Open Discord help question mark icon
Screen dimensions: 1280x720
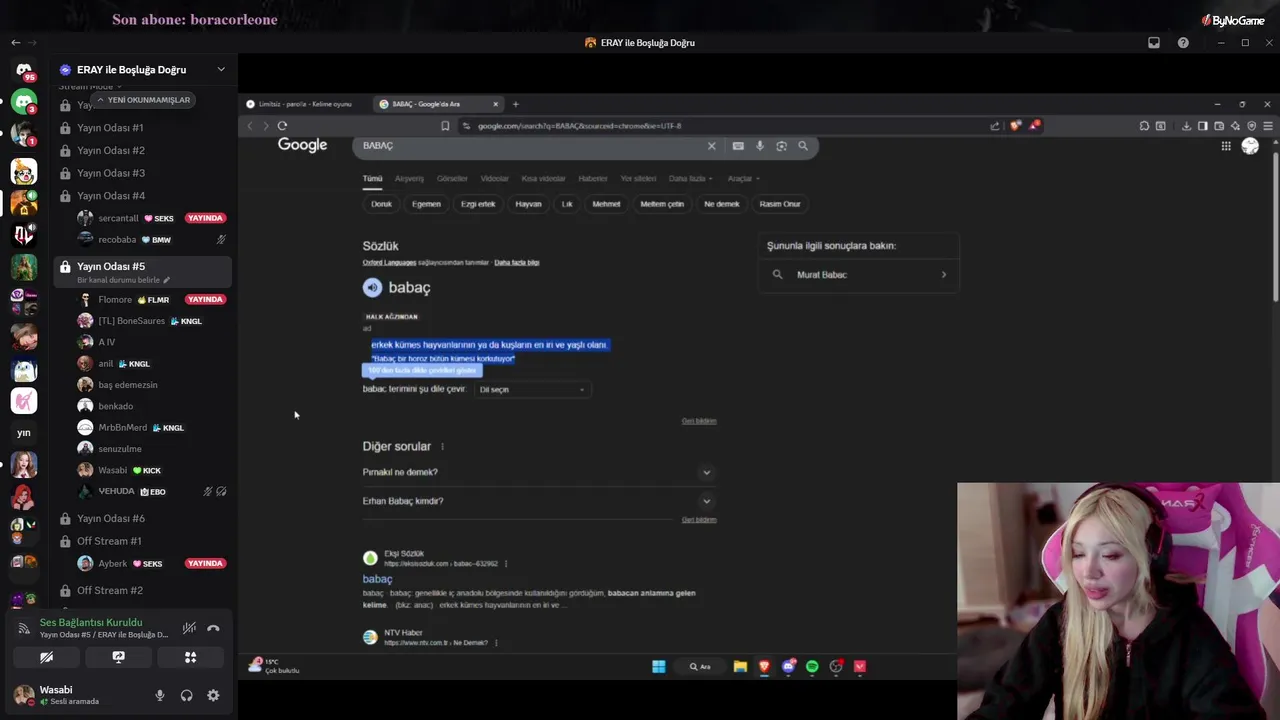coord(1183,43)
